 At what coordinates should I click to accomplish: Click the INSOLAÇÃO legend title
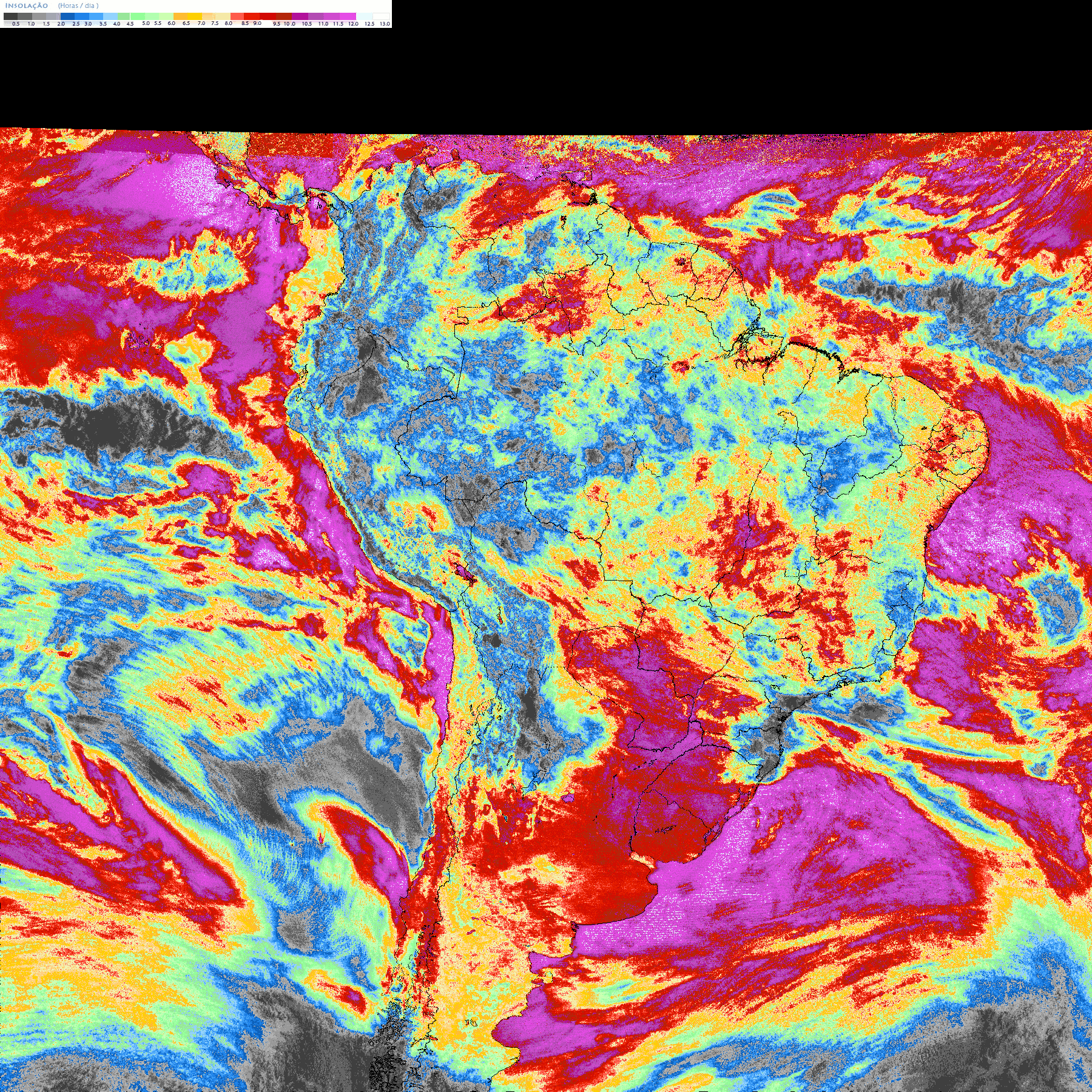(26, 5)
